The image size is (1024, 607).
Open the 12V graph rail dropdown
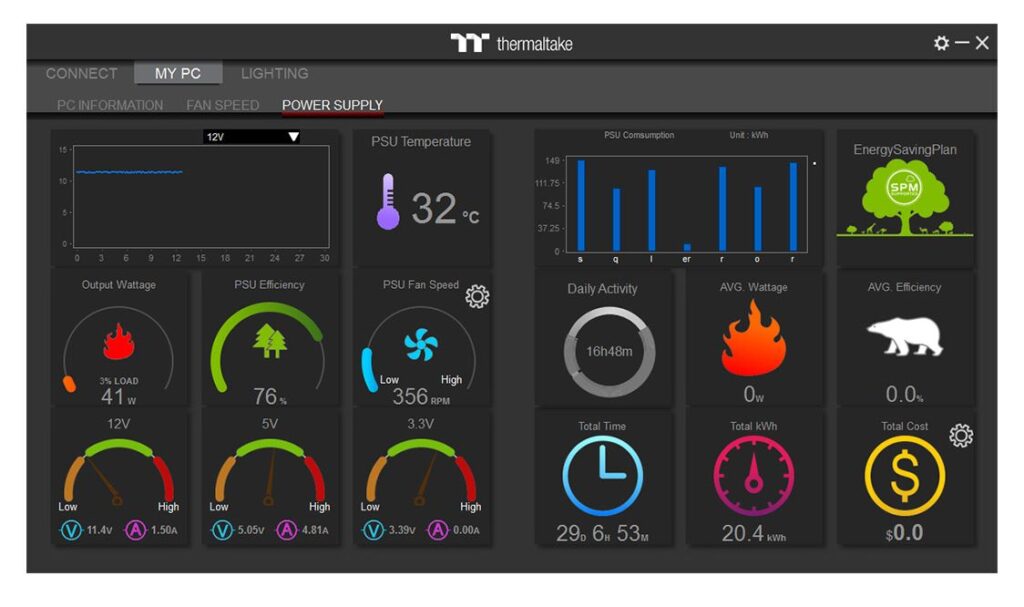pyautogui.click(x=251, y=137)
